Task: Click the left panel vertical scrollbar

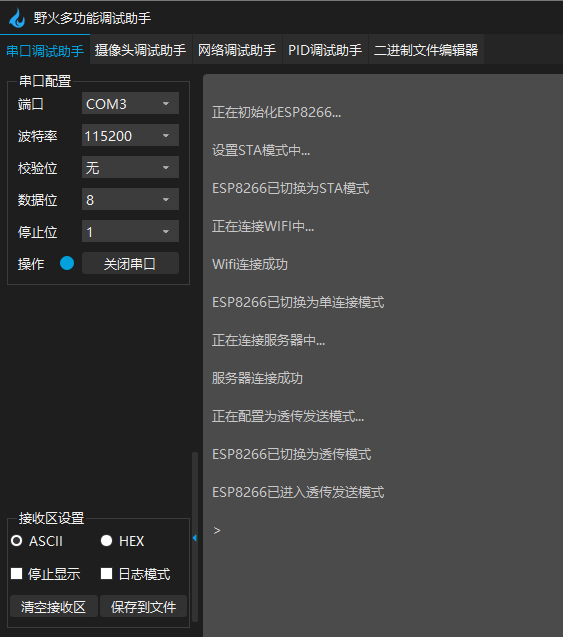Action: [195, 536]
